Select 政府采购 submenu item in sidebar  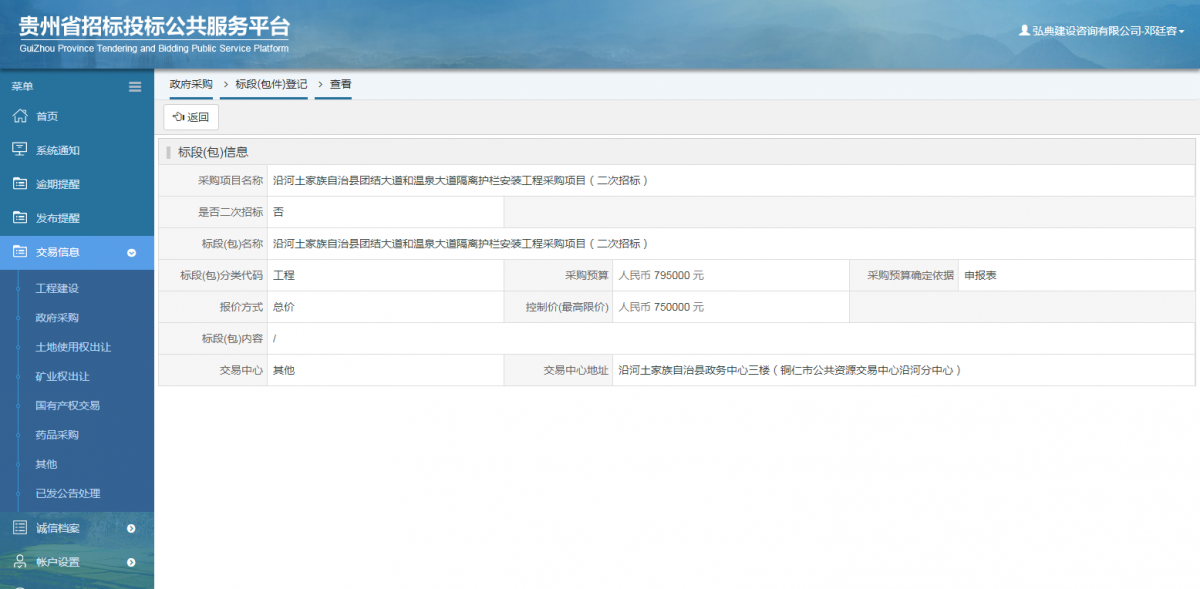(57, 318)
